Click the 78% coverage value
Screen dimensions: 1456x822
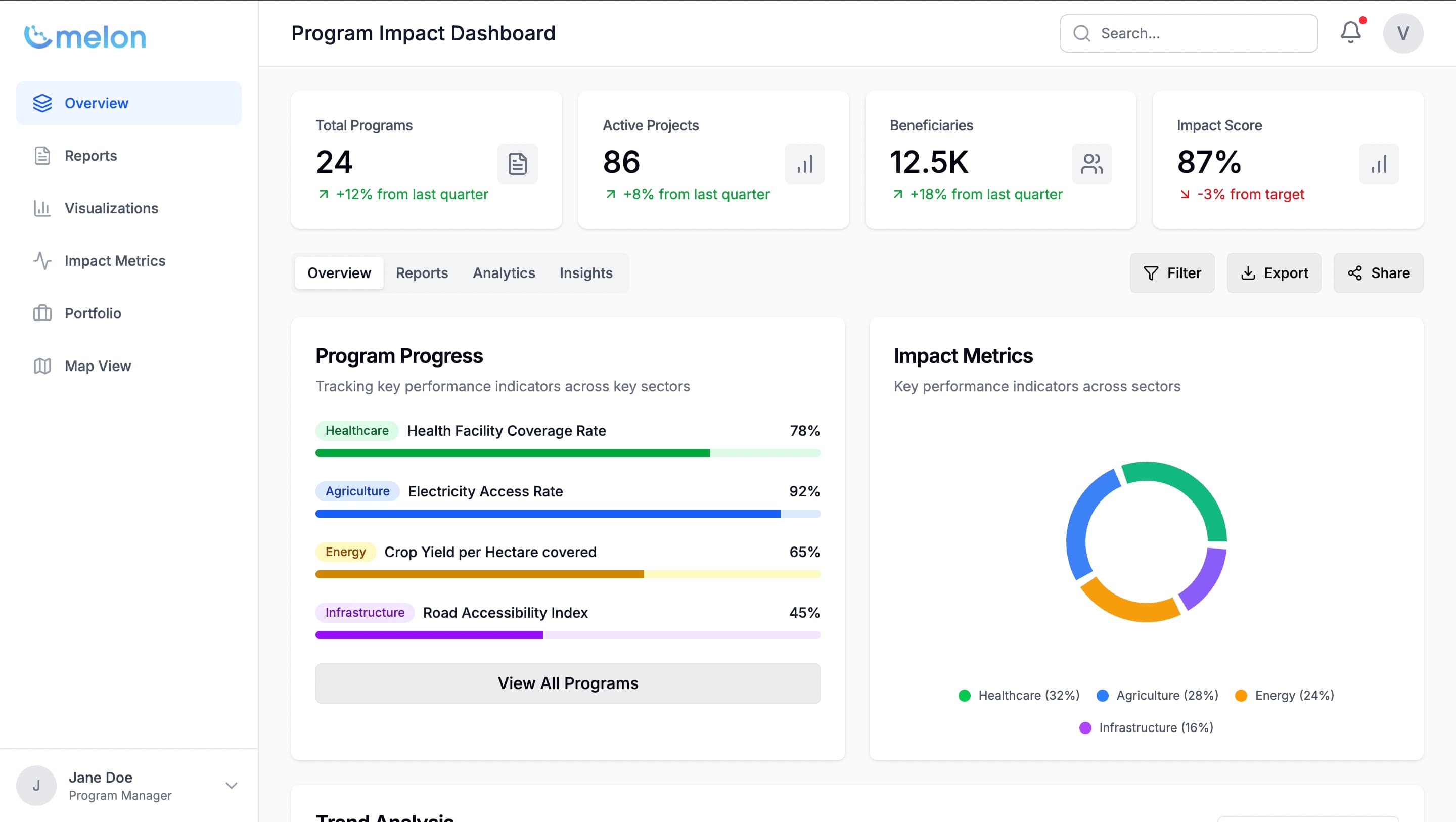[x=804, y=431]
